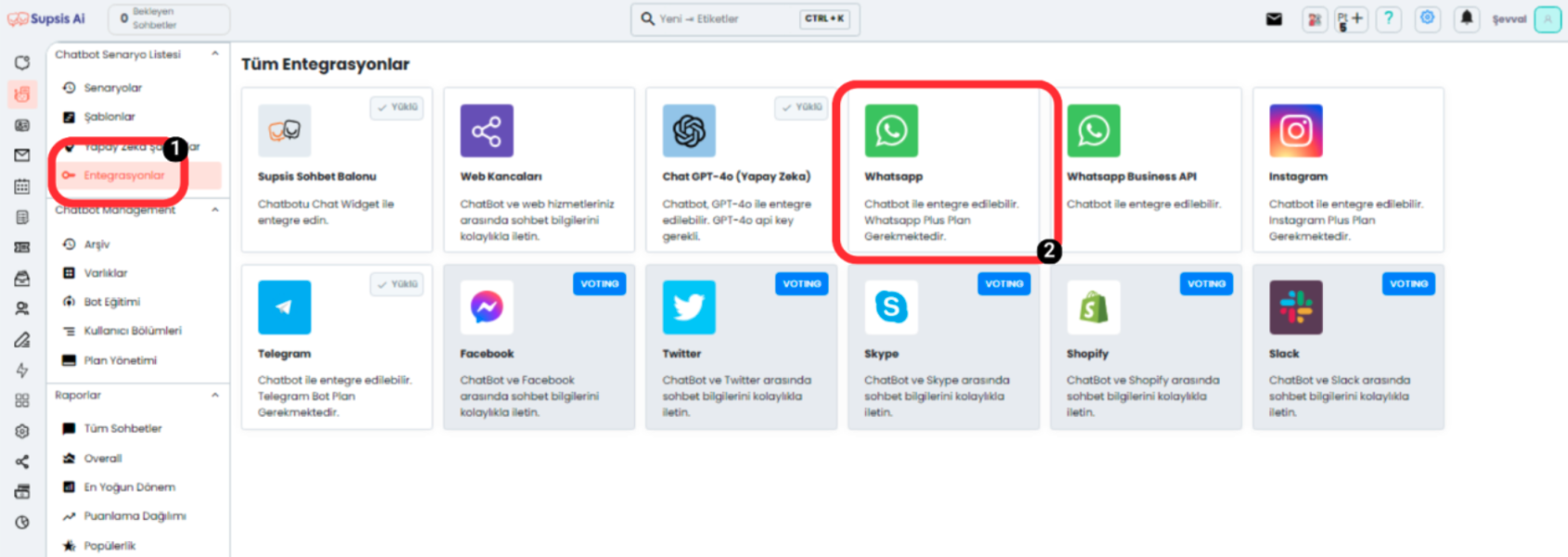This screenshot has width=1568, height=557.
Task: Click the Slack logo icon
Action: tap(1296, 307)
